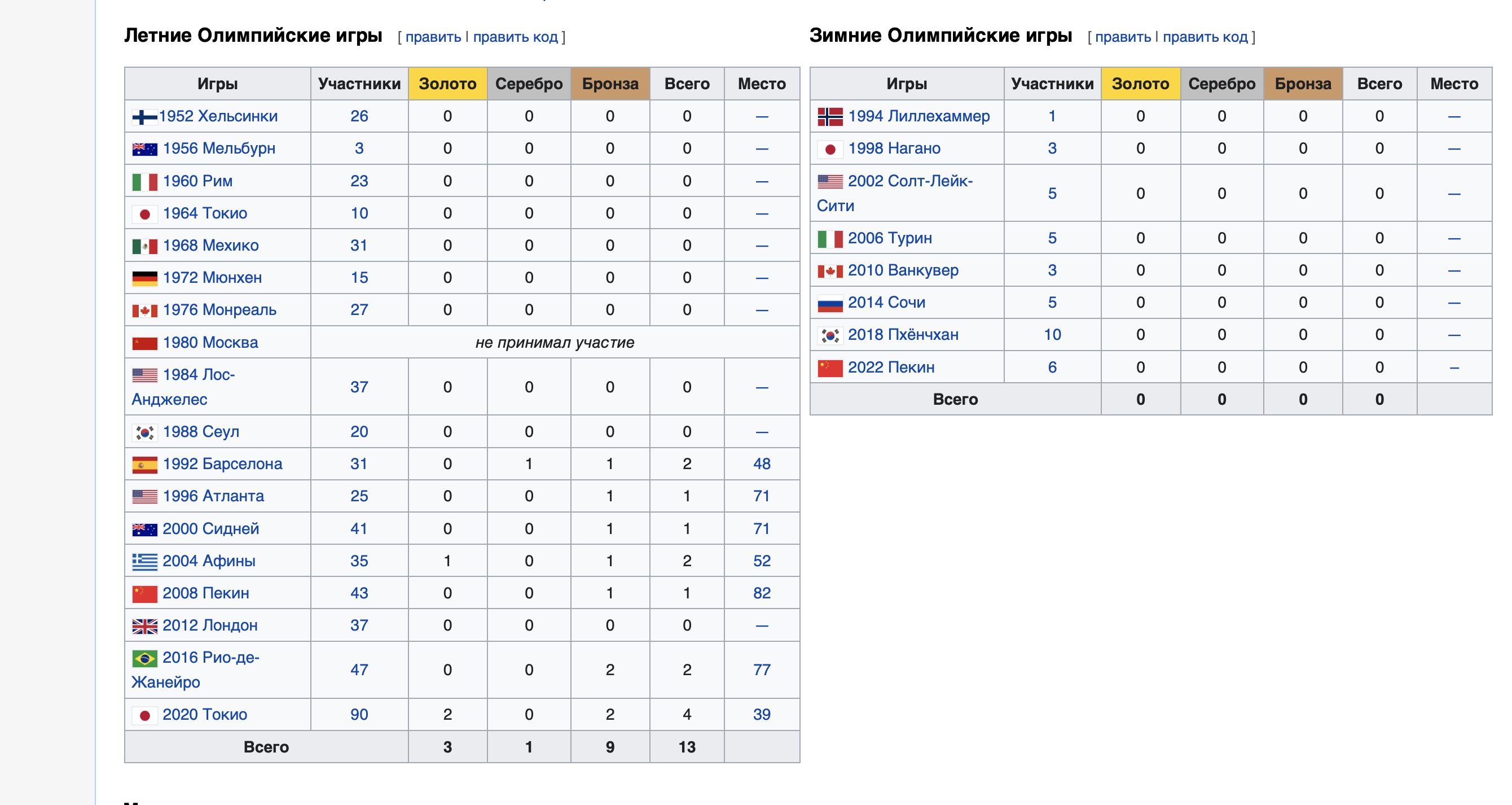The height and width of the screenshot is (805, 1512).
Task: Click the USSR flag beside 1980 Москва
Action: [144, 343]
